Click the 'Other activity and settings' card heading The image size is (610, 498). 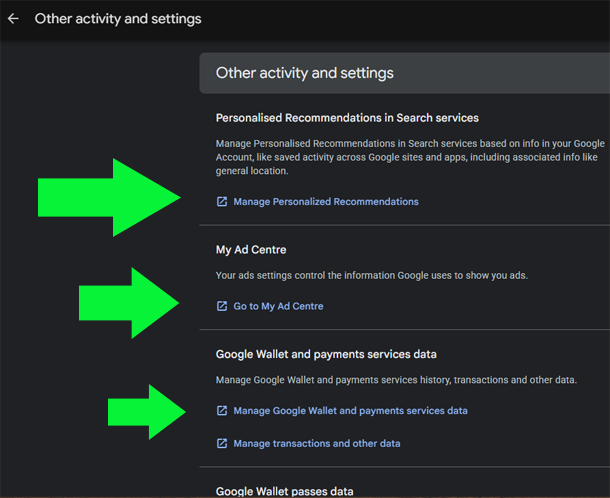[x=305, y=73]
